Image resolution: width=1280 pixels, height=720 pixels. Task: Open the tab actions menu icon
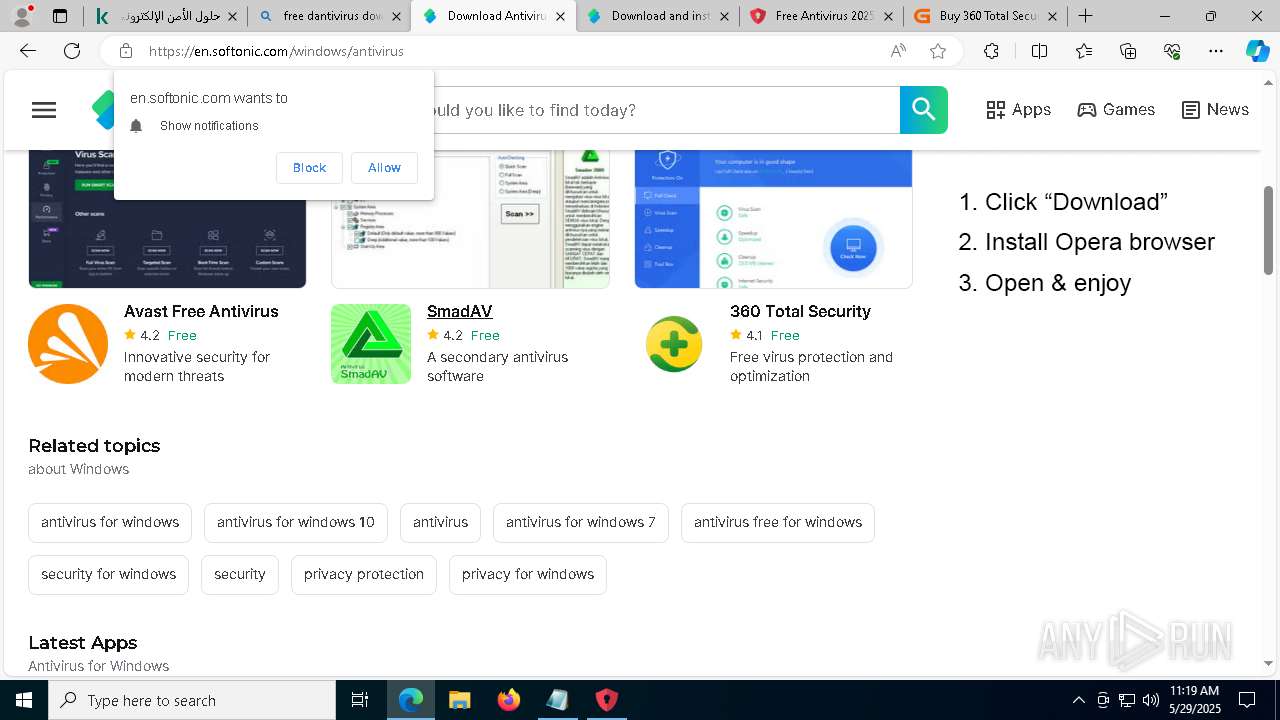(x=60, y=16)
